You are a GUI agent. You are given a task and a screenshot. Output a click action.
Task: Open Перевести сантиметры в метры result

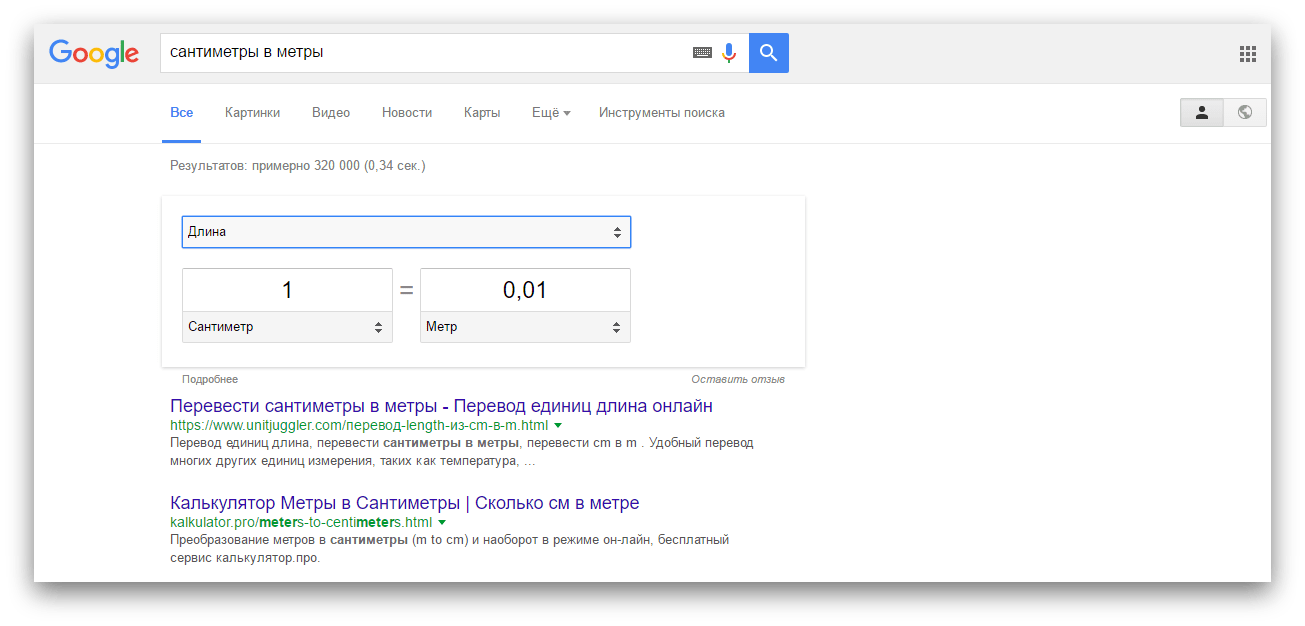(x=441, y=406)
